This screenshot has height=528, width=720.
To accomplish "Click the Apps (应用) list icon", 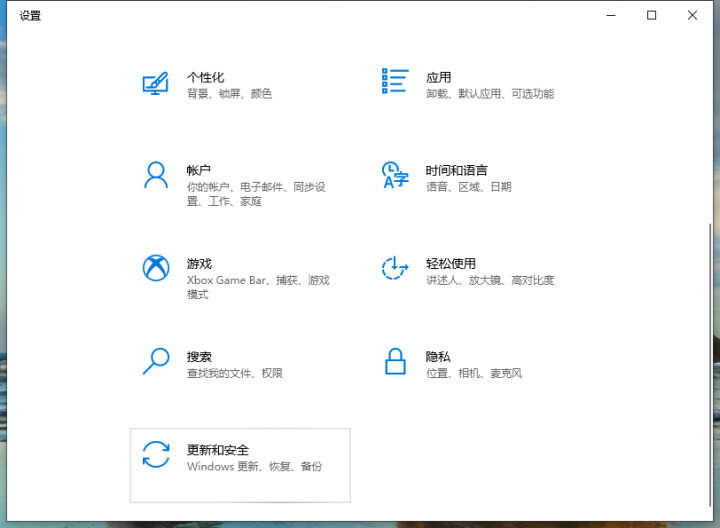I will pos(396,82).
